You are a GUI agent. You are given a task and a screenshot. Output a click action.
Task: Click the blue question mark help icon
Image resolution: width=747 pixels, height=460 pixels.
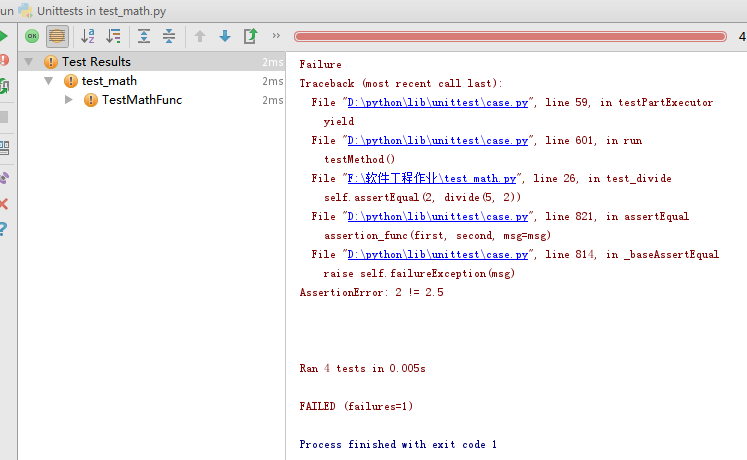[x=3, y=229]
